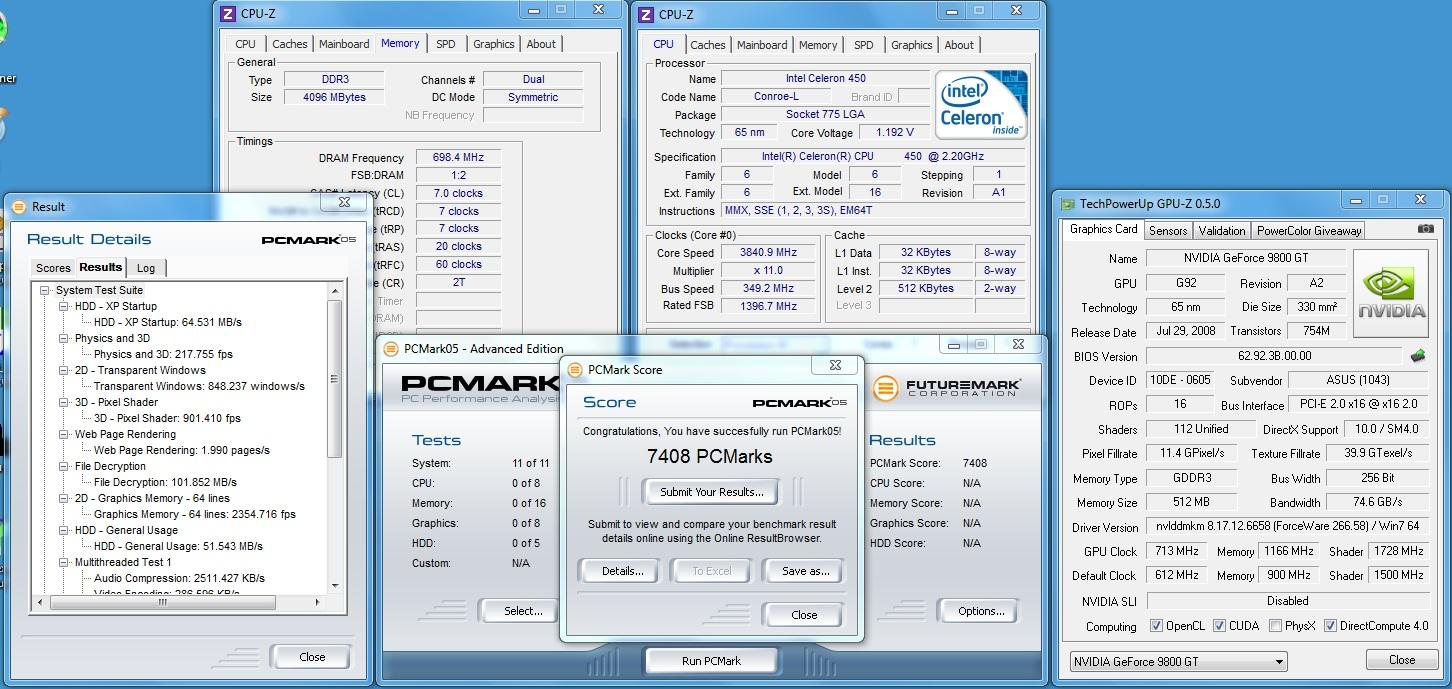This screenshot has width=1452, height=689.
Task: Click the Core Speed value 3840.9 MHz
Action: (768, 253)
